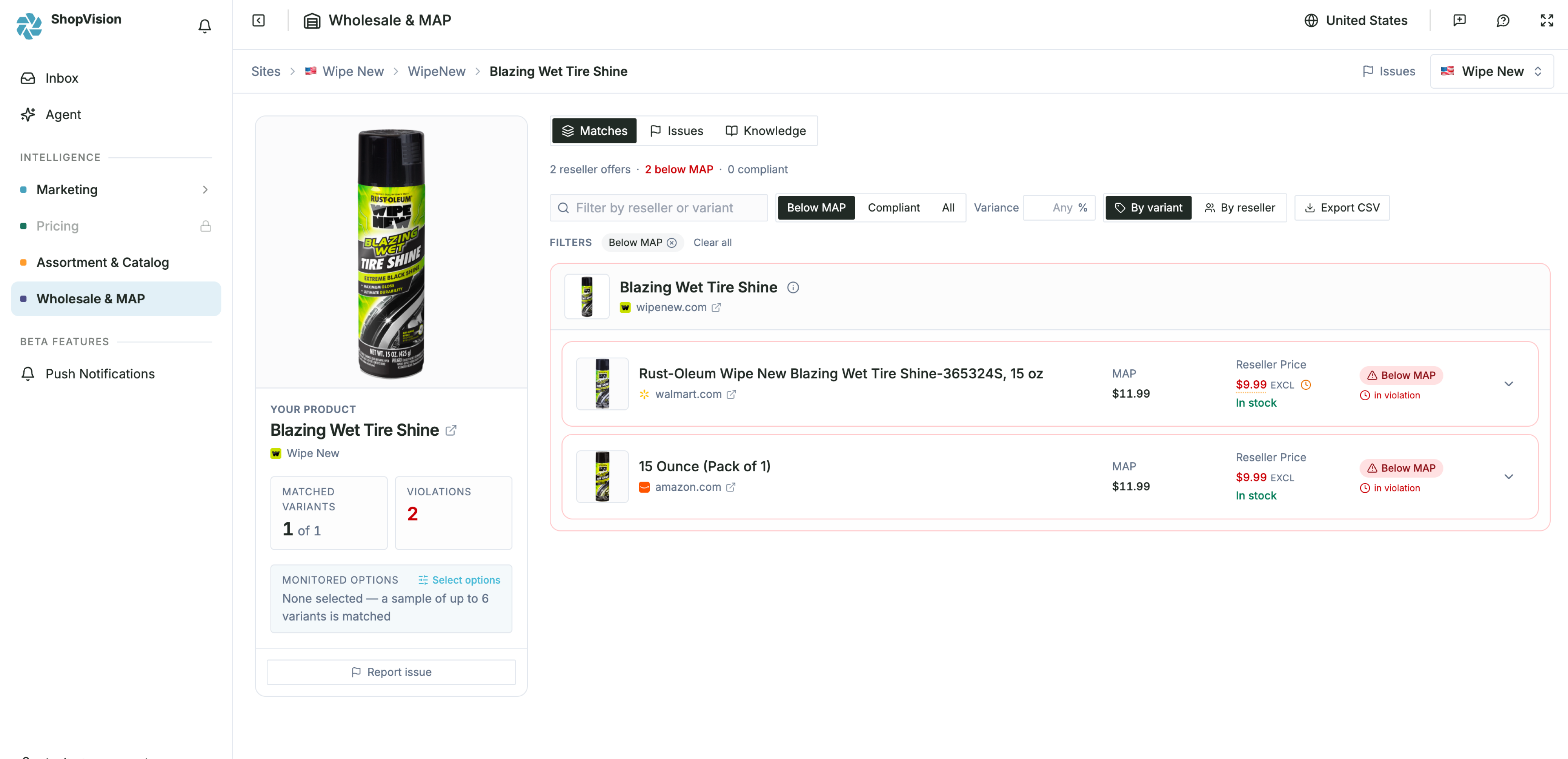Open Wholesale & MAP section
Image resolution: width=1568 pixels, height=759 pixels.
click(x=116, y=299)
